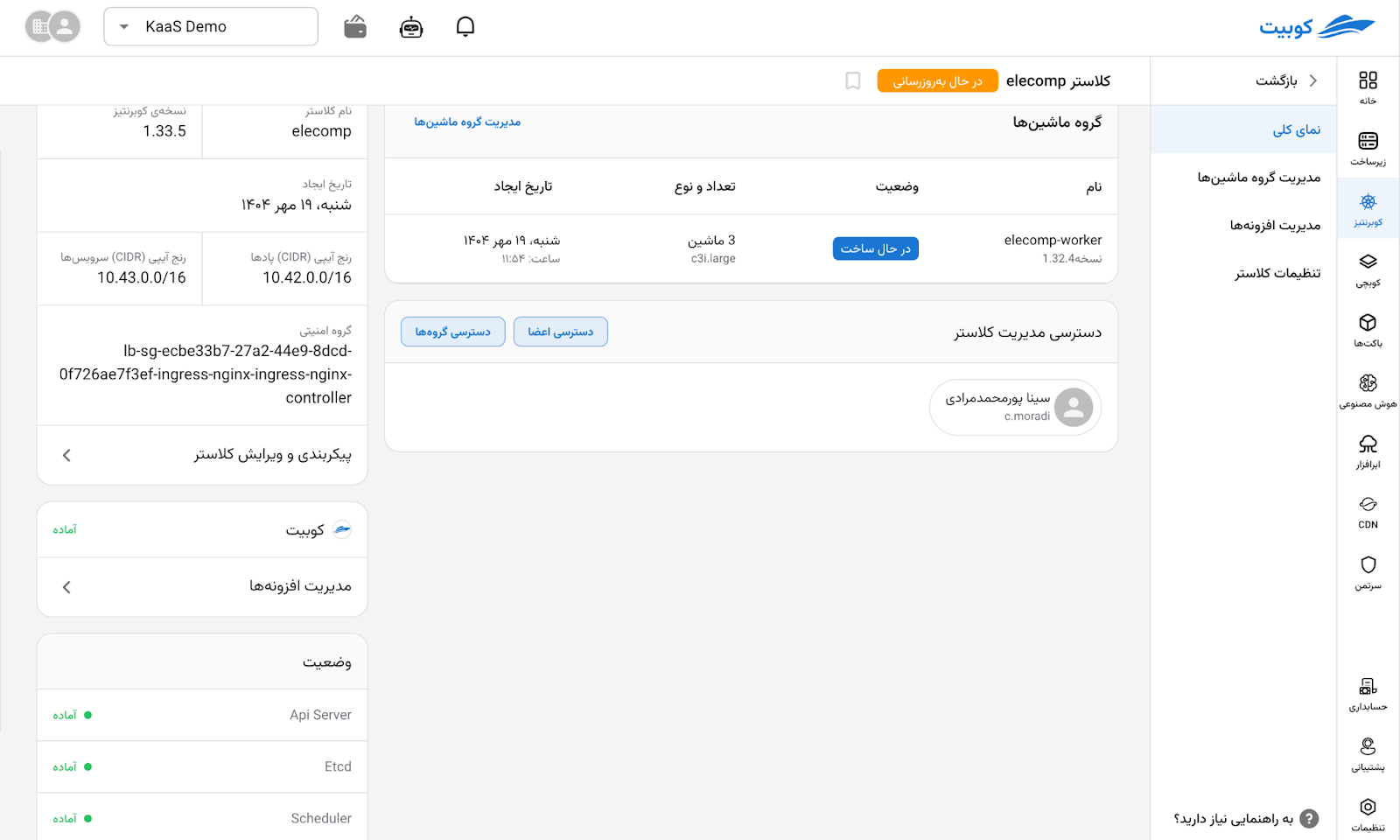The image size is (1400, 840).
Task: Open هوش مصنوعی AI sidebar icon
Action: point(1368,391)
